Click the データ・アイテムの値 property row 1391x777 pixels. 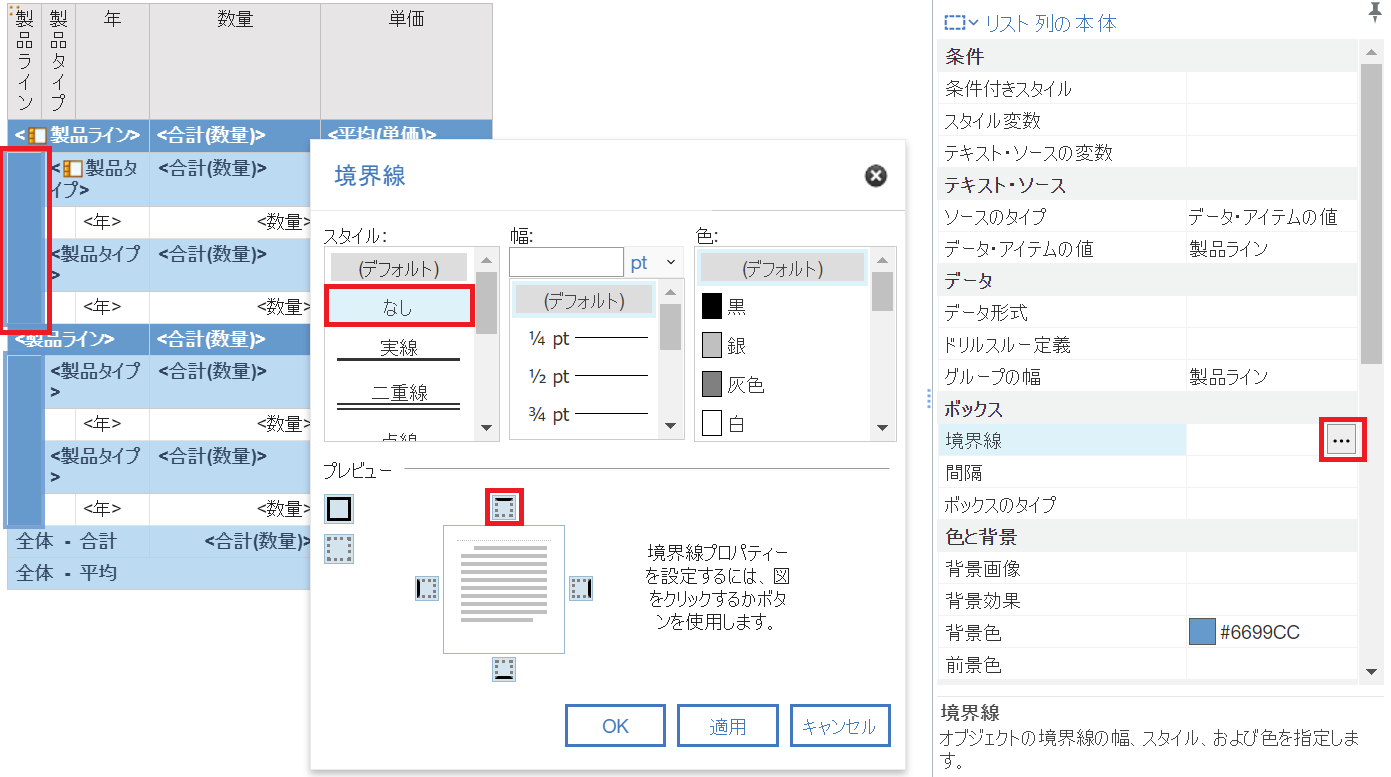[x=1148, y=249]
